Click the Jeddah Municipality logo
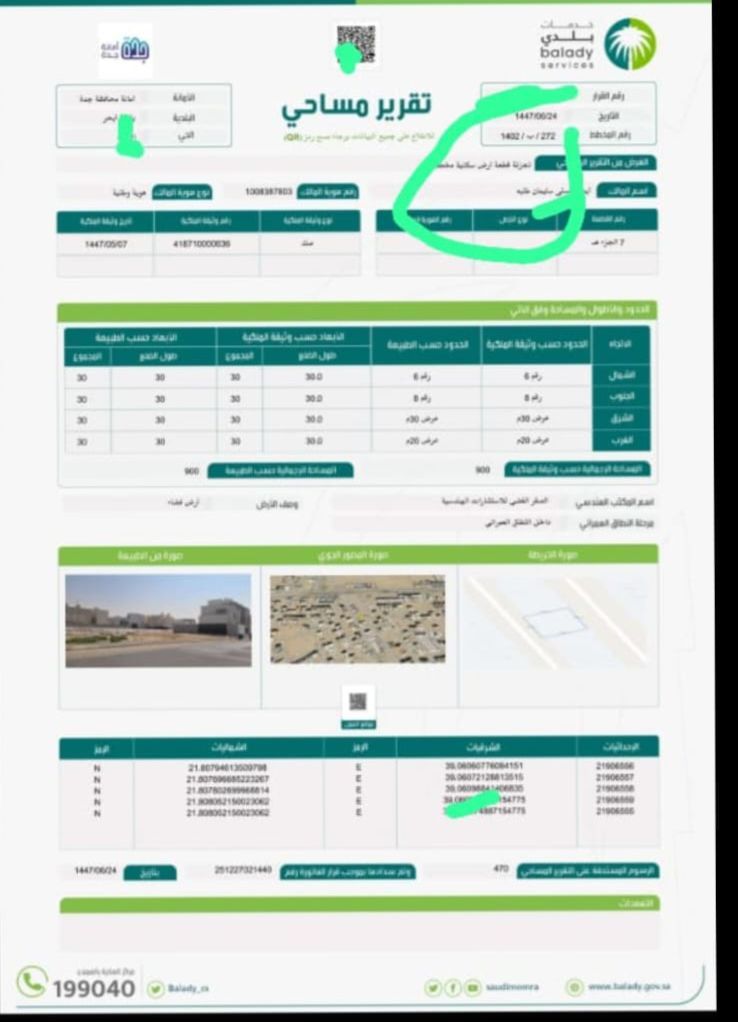 point(126,49)
